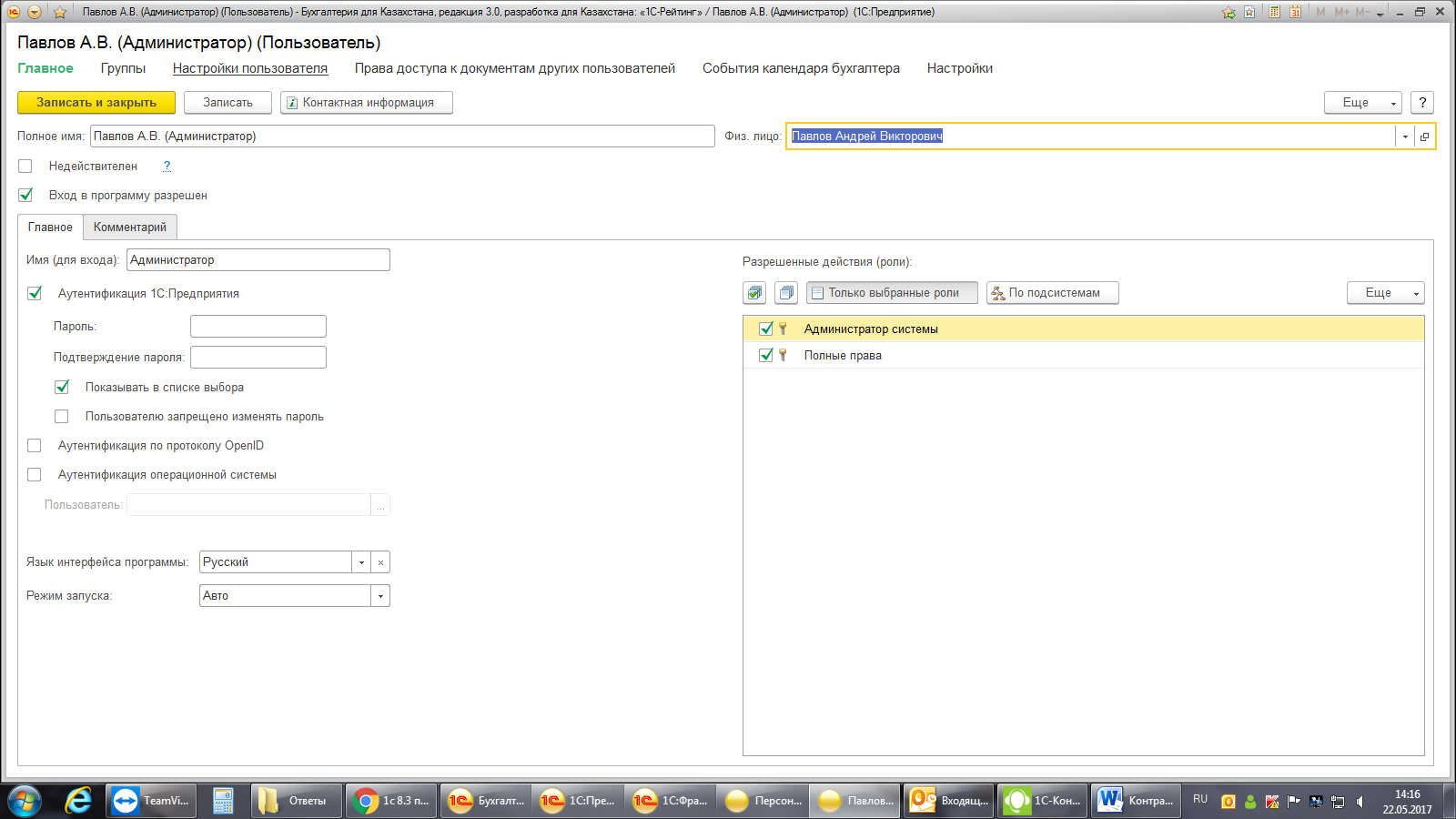The height and width of the screenshot is (819, 1456).
Task: Click the Kaspersky tray icon
Action: (1272, 802)
